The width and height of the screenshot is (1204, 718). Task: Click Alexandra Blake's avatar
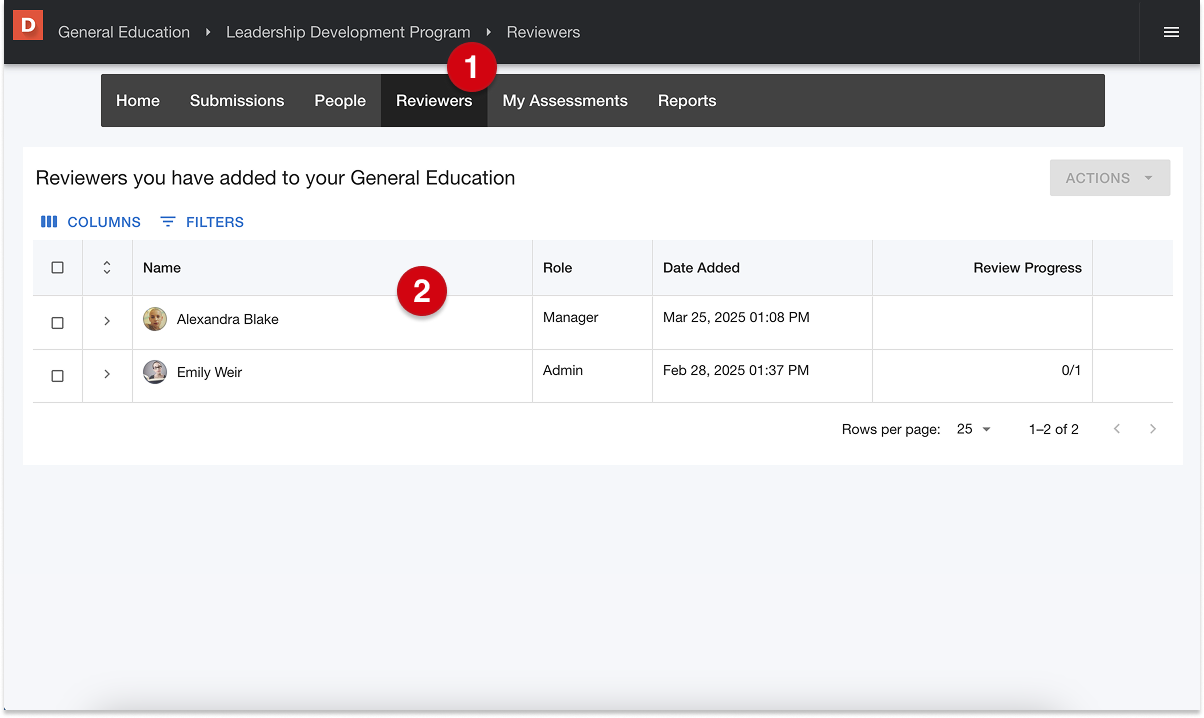pos(155,319)
